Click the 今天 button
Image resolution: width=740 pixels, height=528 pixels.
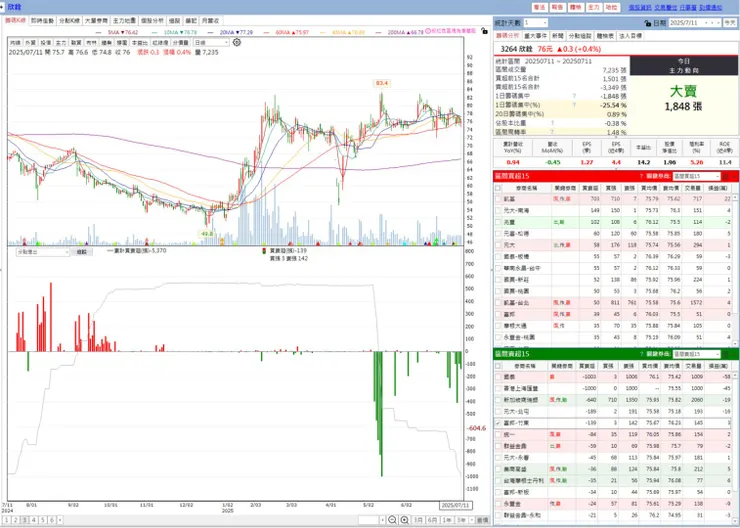coord(730,23)
